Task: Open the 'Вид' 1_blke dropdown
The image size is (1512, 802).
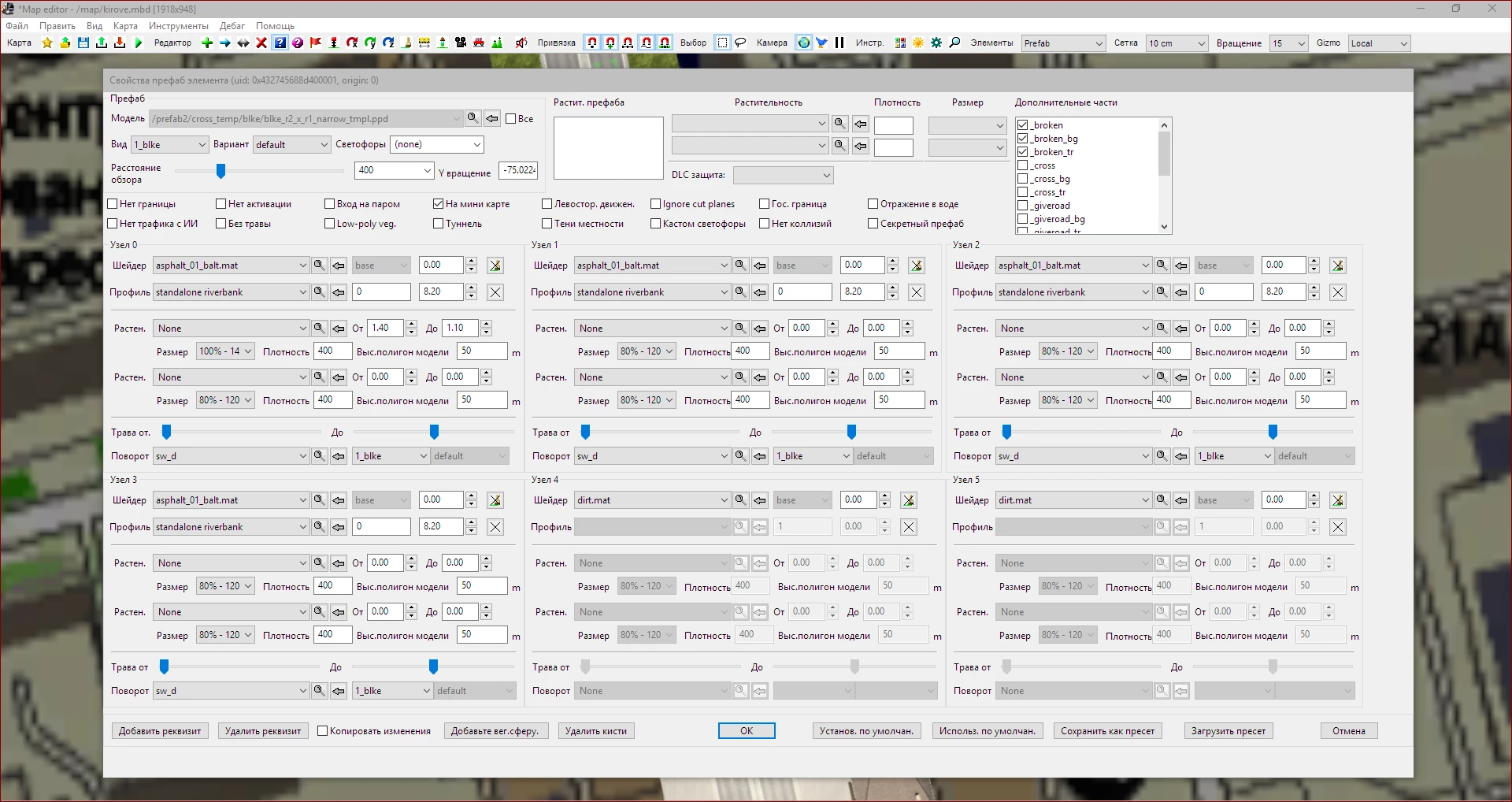Action: 169,145
